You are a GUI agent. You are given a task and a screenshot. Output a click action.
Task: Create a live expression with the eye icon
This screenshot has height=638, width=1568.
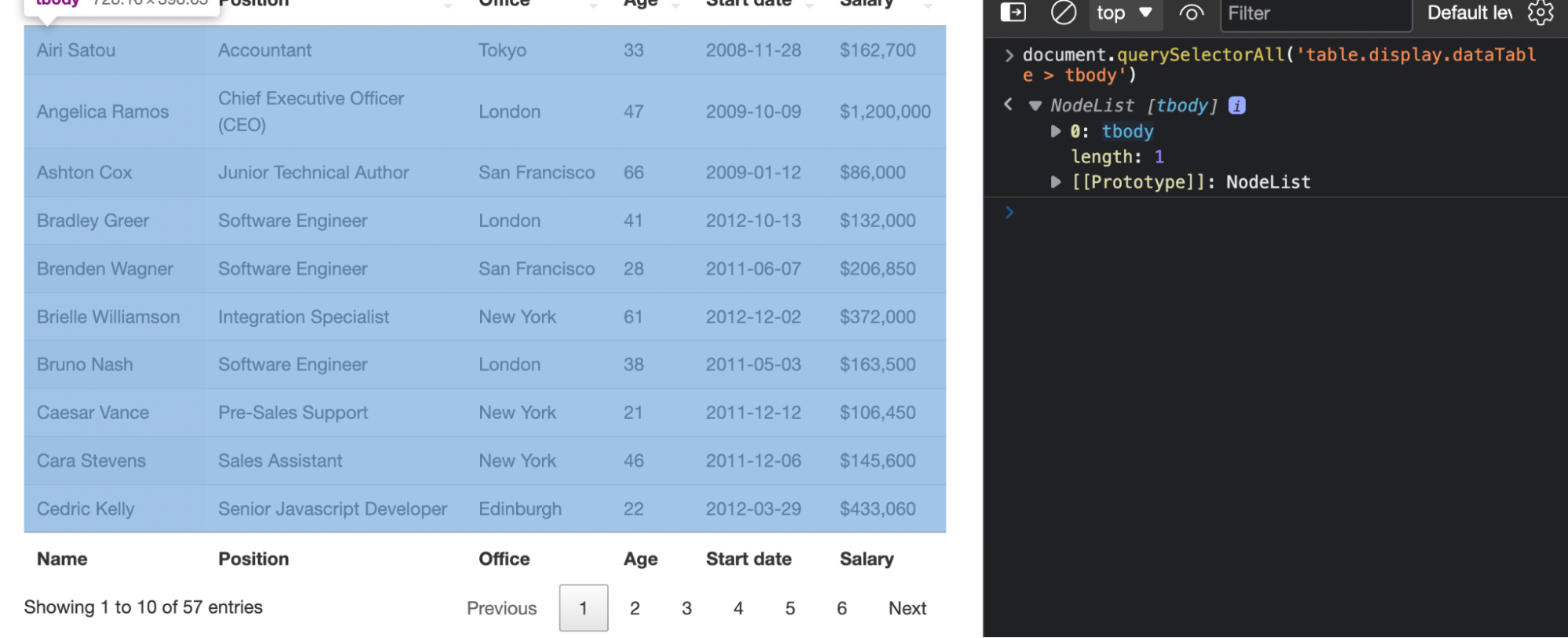[x=1191, y=13]
